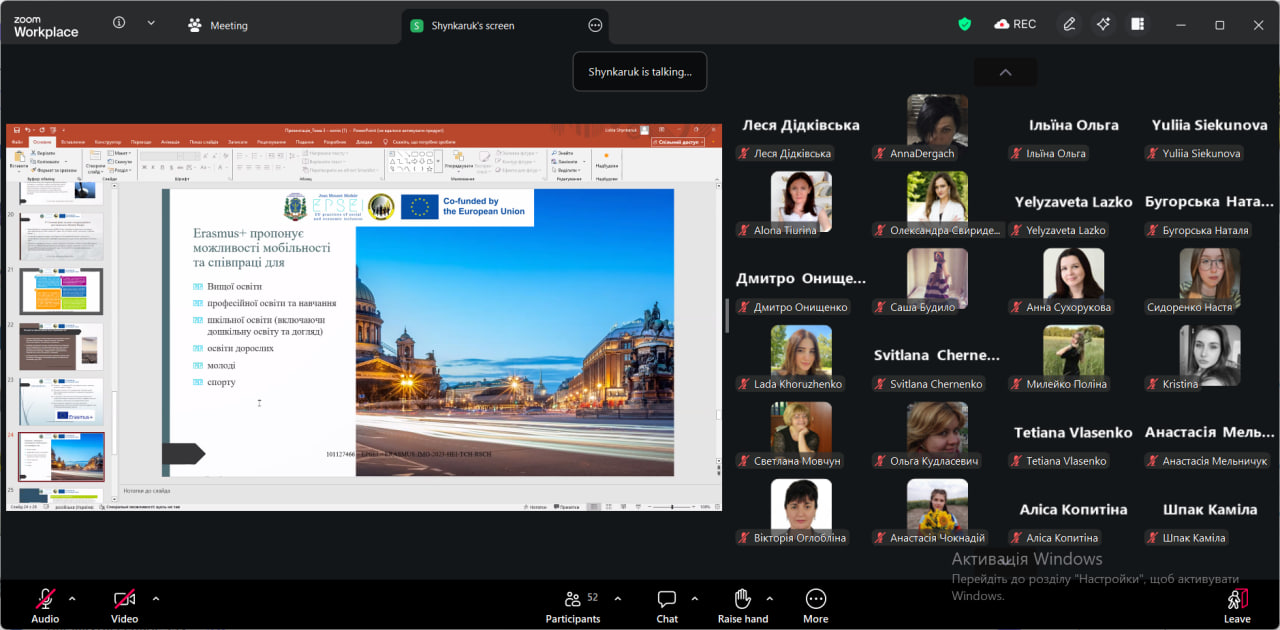Open the More options menu

[815, 605]
